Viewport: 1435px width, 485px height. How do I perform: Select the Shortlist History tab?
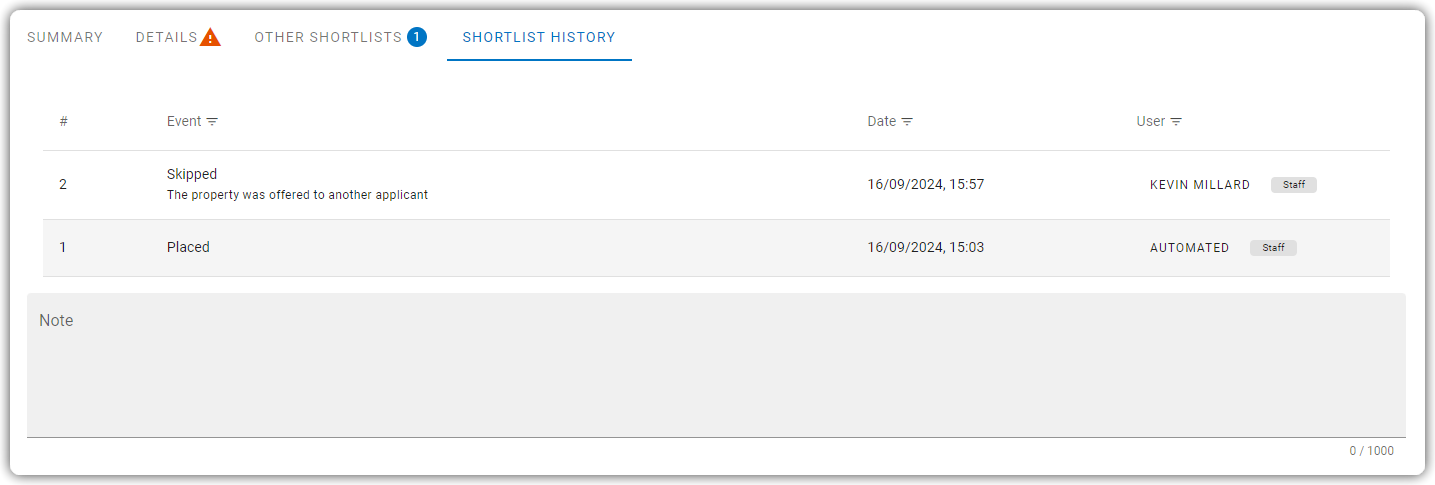539,37
